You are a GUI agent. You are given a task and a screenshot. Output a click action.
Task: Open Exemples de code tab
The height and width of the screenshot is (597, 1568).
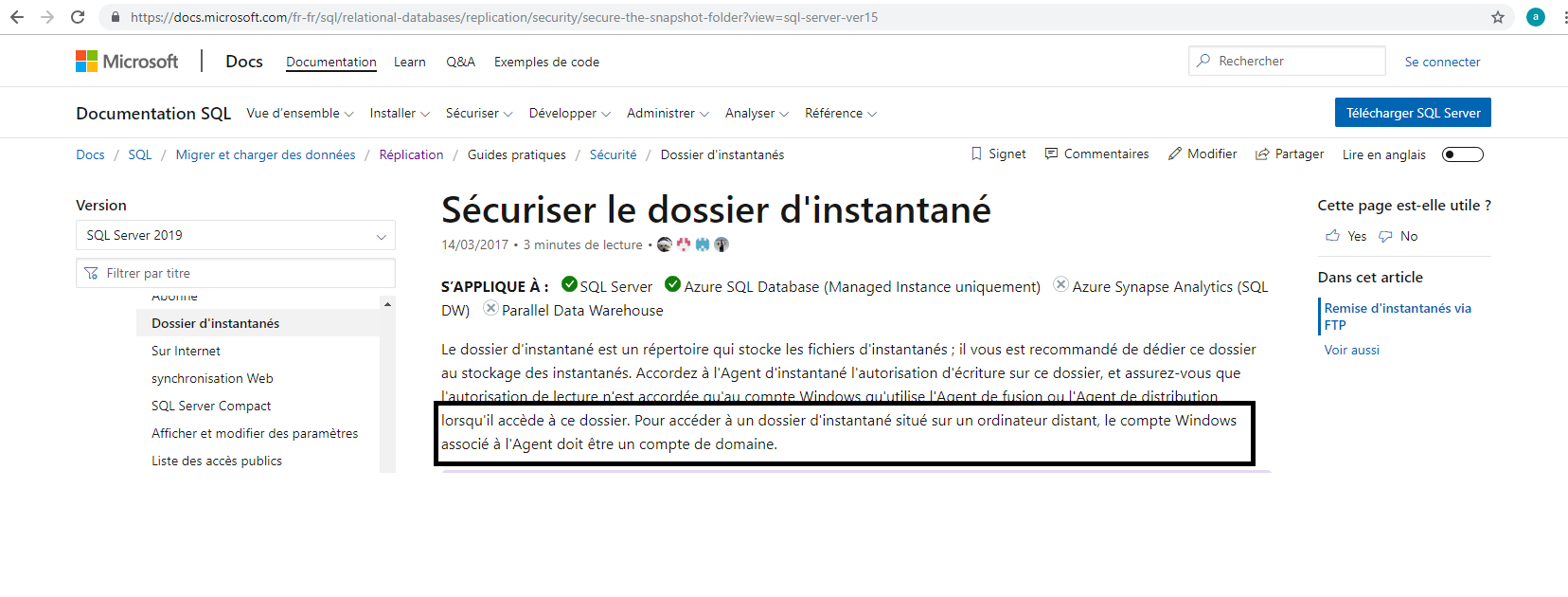[x=546, y=62]
